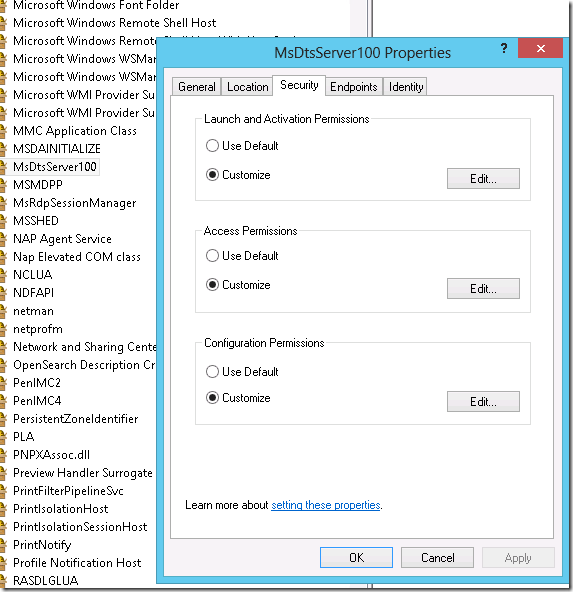Cancel the Properties dialog
Viewport: 573px width, 592px height.
[x=437, y=558]
